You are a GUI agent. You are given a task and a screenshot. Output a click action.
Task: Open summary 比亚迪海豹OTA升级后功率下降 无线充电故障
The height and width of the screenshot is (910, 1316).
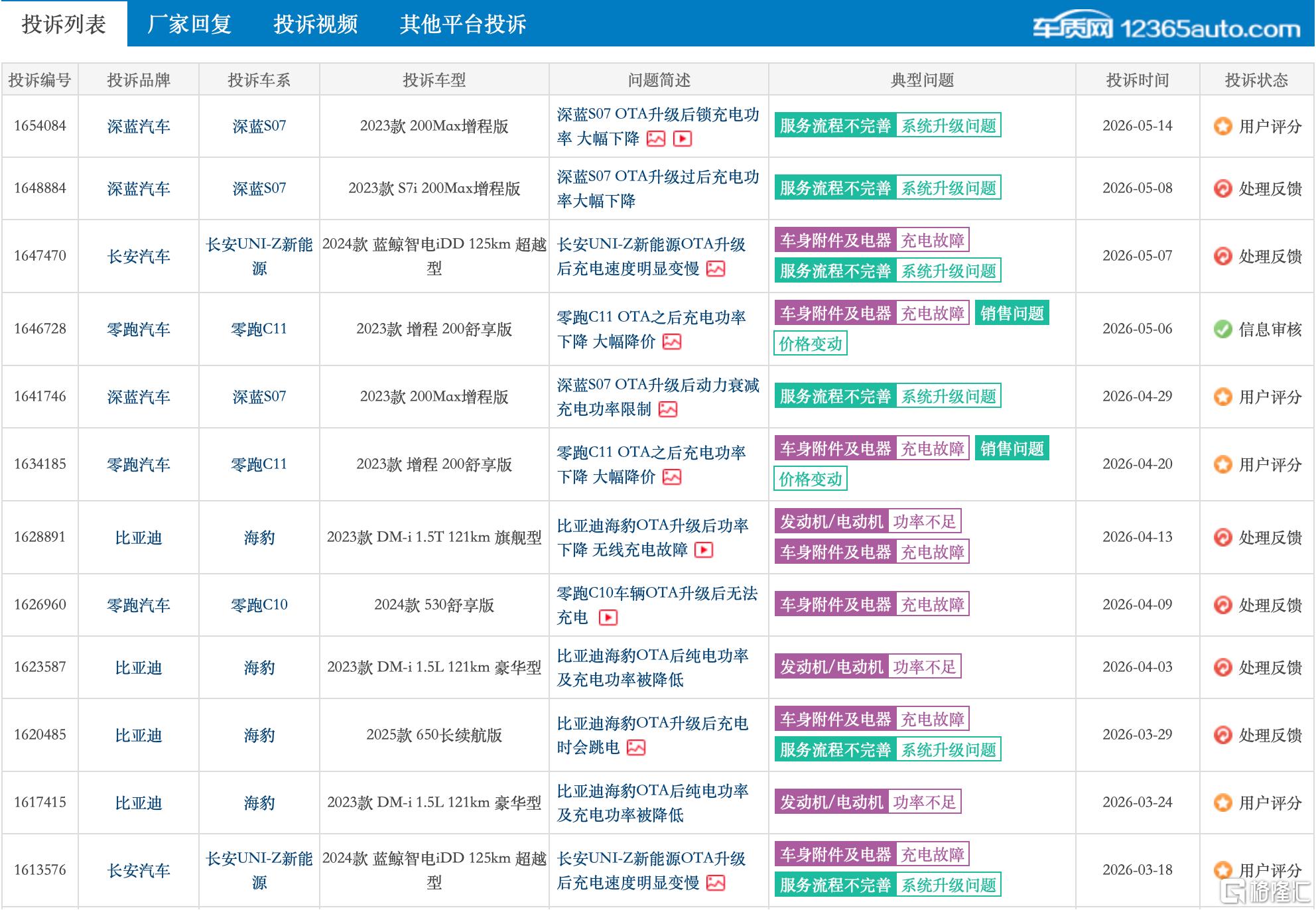point(653,537)
